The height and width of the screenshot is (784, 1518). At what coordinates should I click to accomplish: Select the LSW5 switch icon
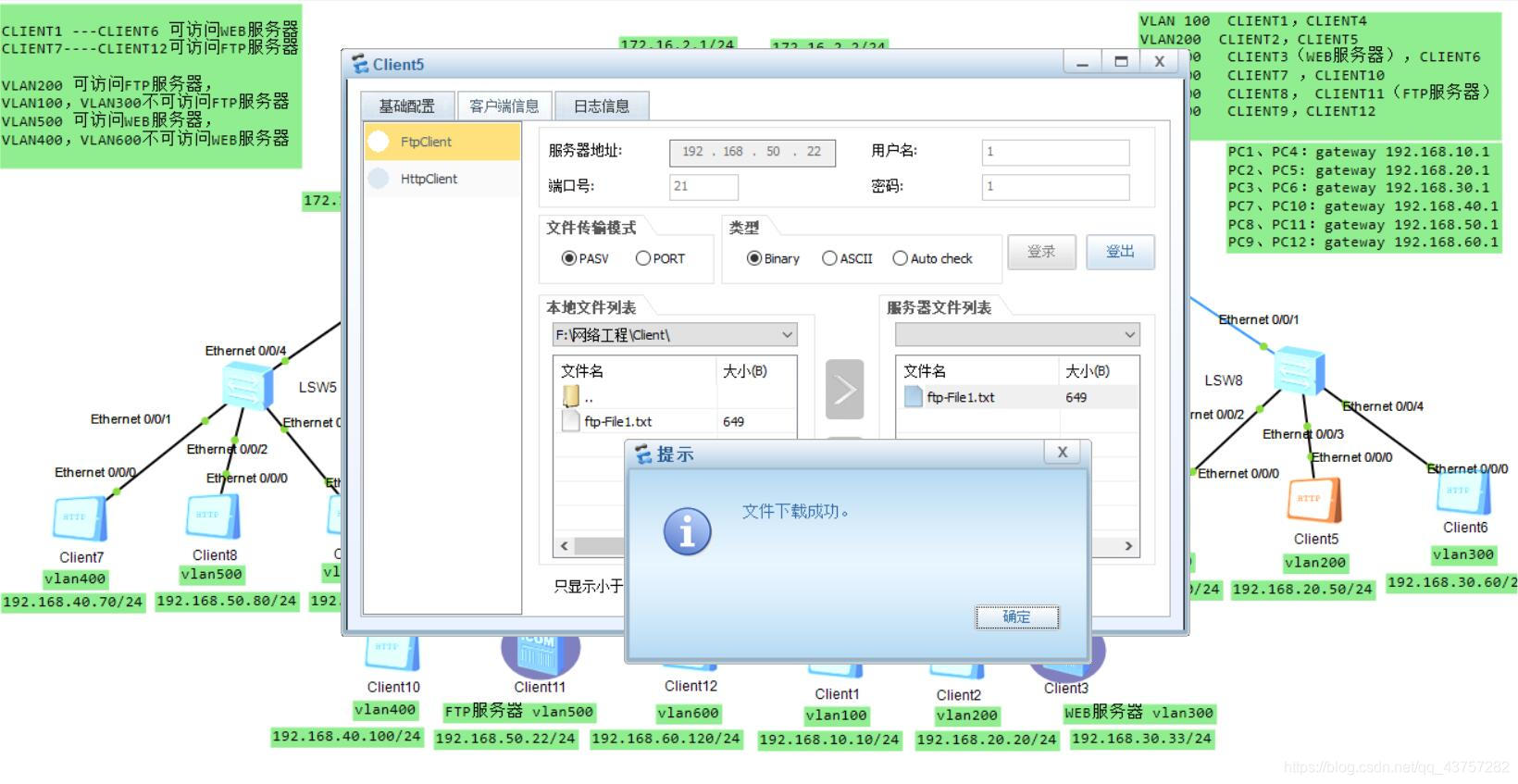tap(247, 386)
